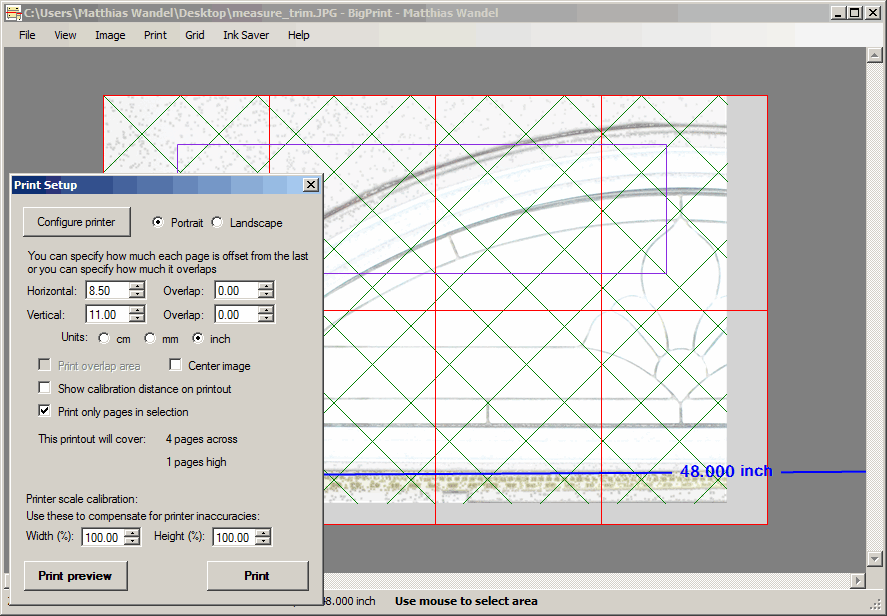Screen dimensions: 887x616
Task: Close the Print Setup dialog
Action: pyautogui.click(x=310, y=185)
